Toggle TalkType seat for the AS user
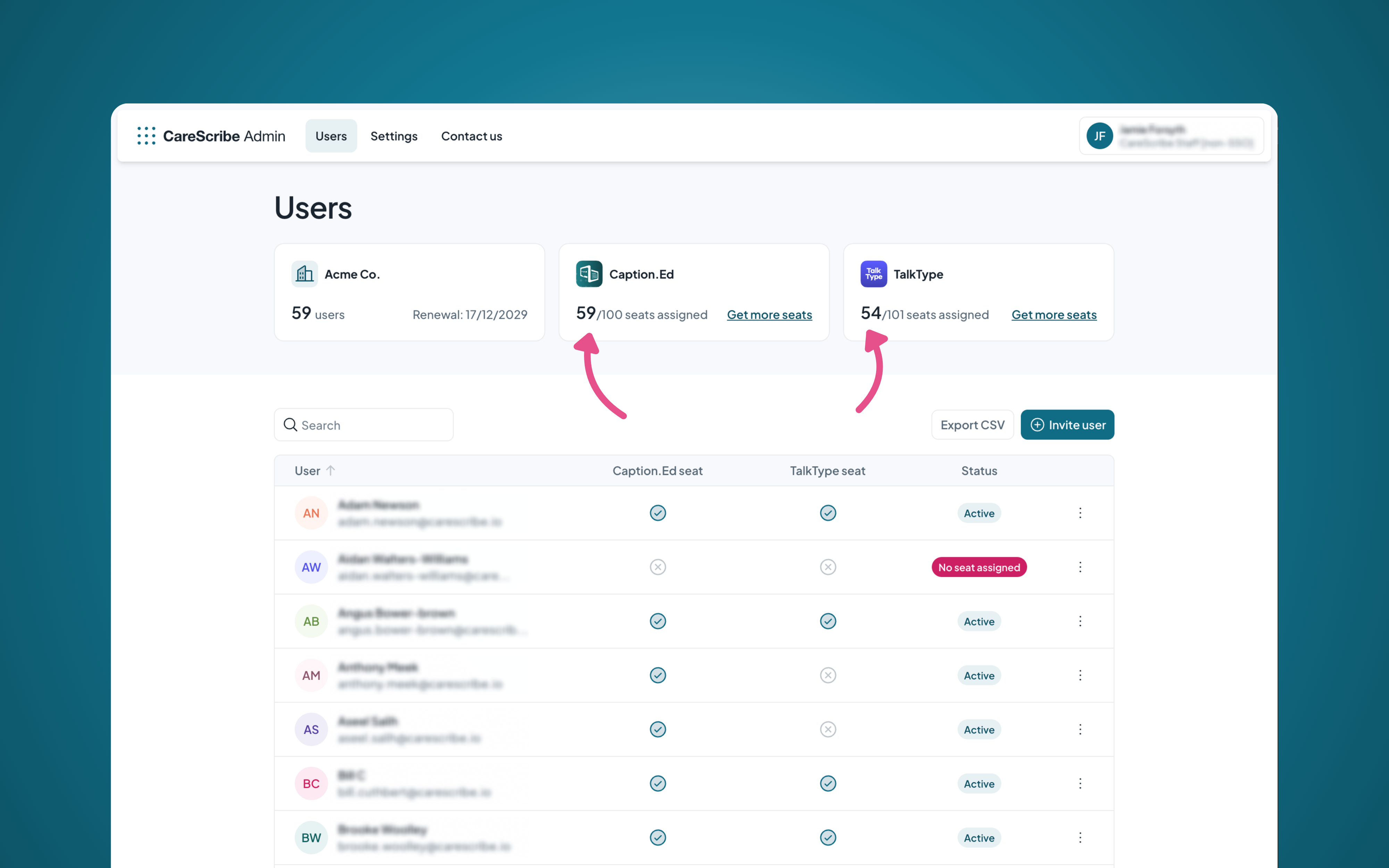Viewport: 1389px width, 868px height. point(827,730)
